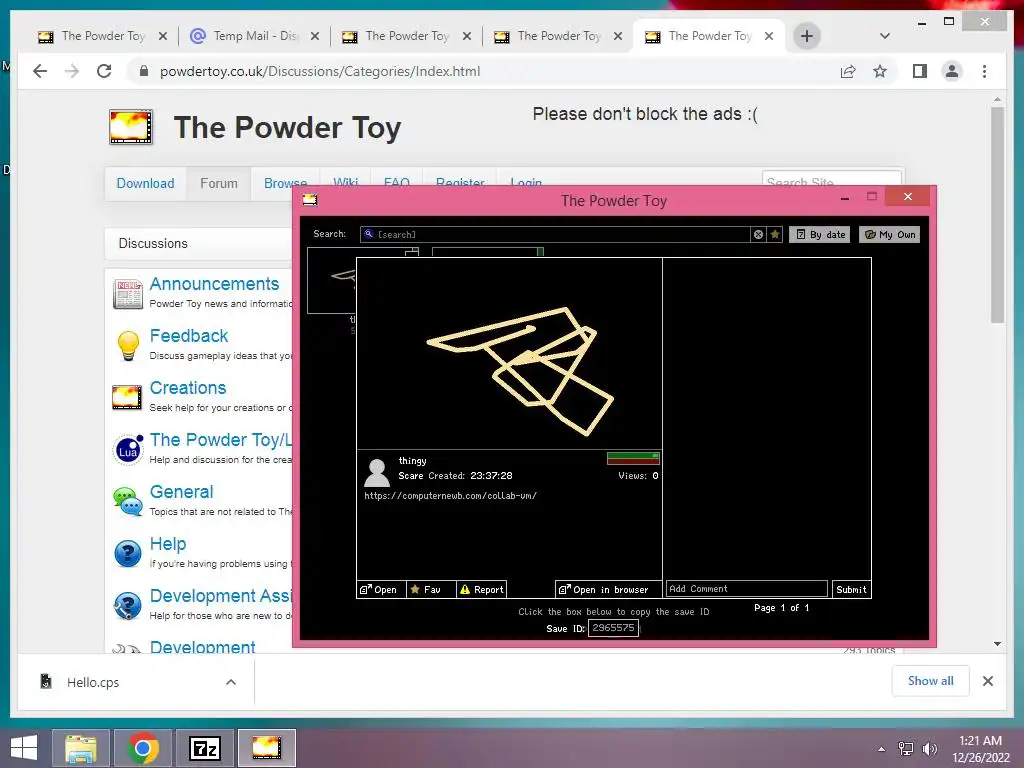Close the downloads bar
Image resolution: width=1024 pixels, height=768 pixels.
click(987, 681)
